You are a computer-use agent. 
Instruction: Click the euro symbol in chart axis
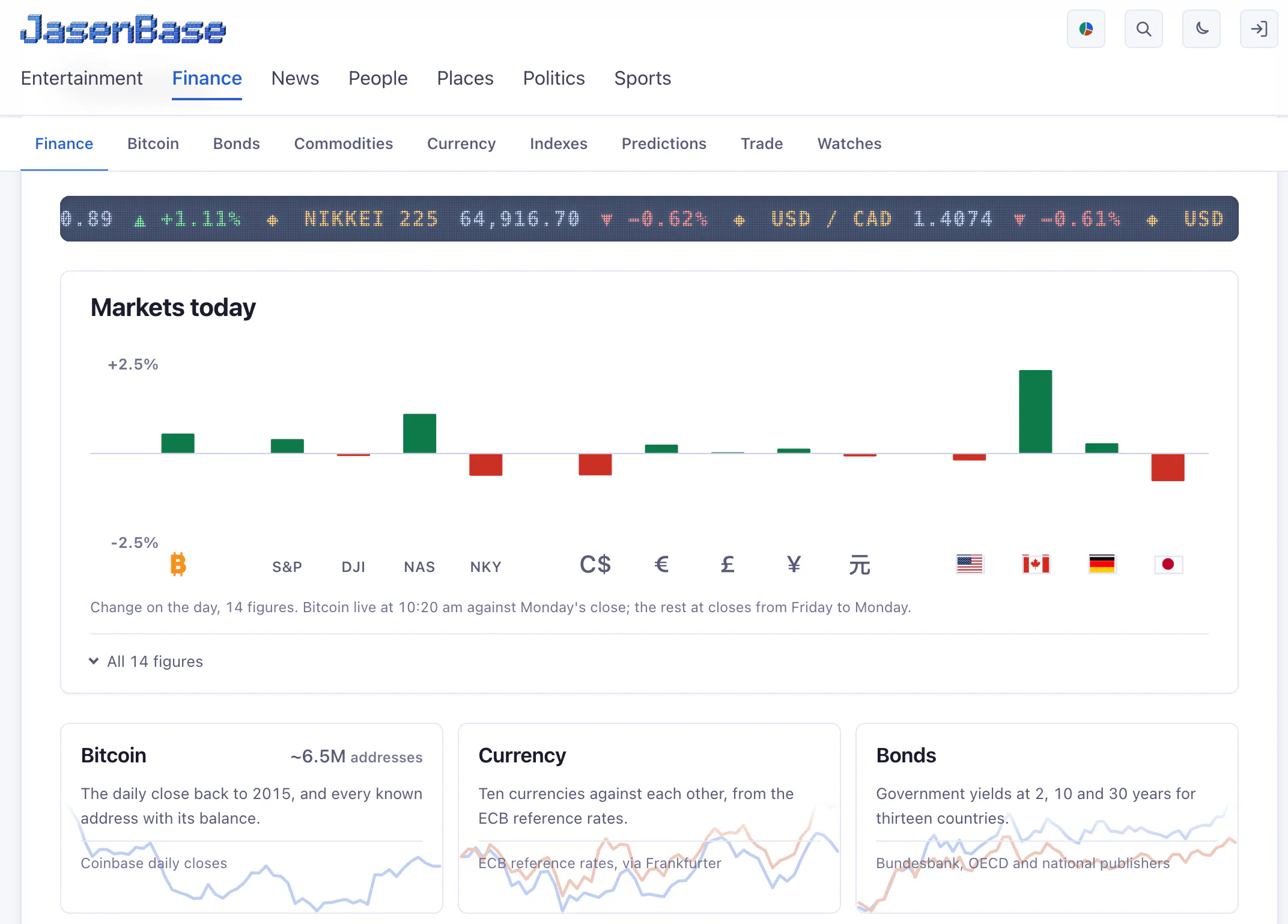coord(661,564)
